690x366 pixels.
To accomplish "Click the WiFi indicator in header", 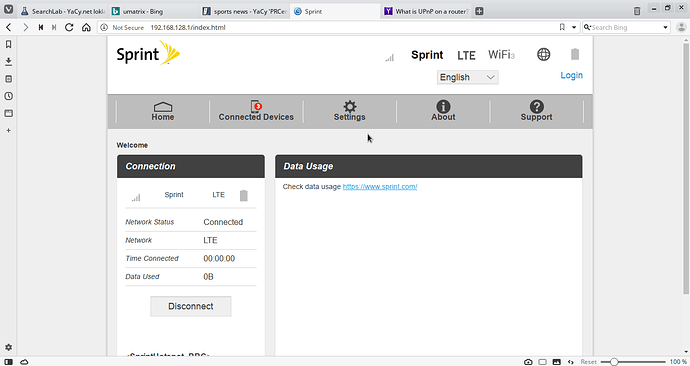I will [501, 55].
